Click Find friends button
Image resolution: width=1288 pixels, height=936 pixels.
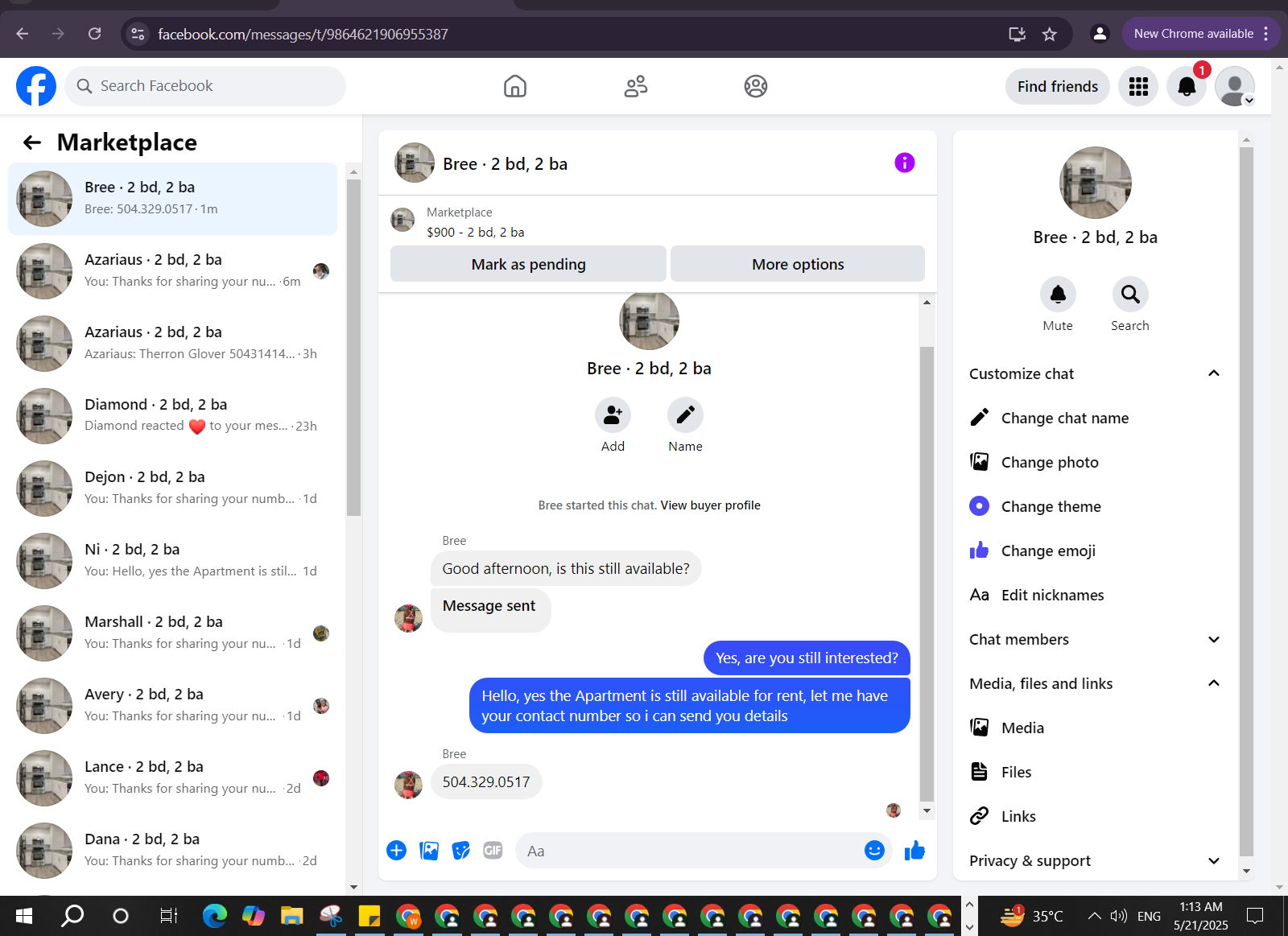pyautogui.click(x=1058, y=86)
